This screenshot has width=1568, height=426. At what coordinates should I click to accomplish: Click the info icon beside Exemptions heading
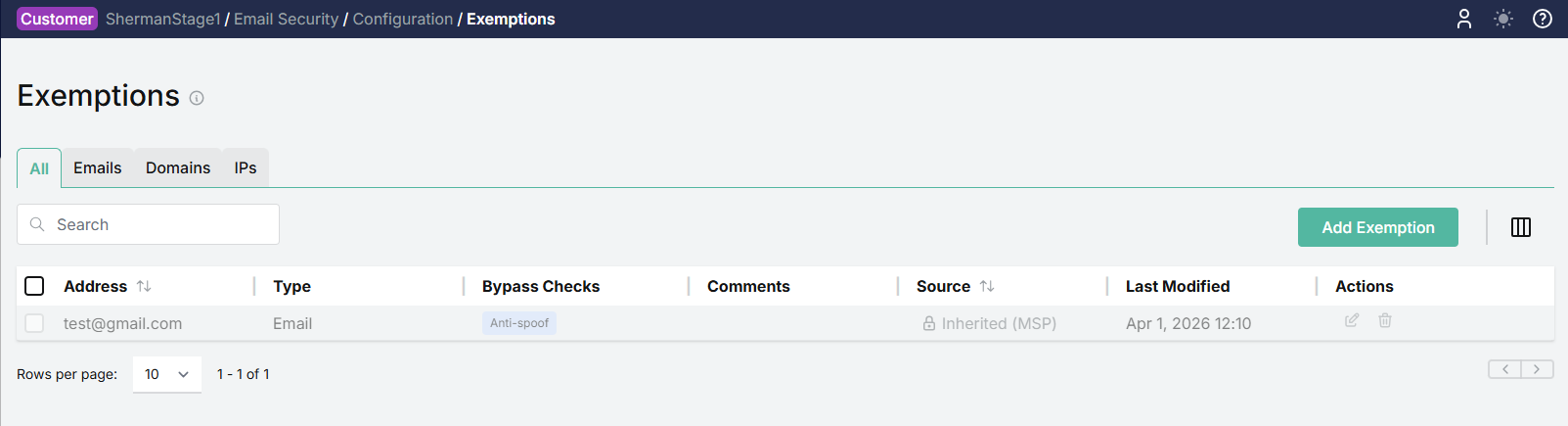pyautogui.click(x=197, y=98)
